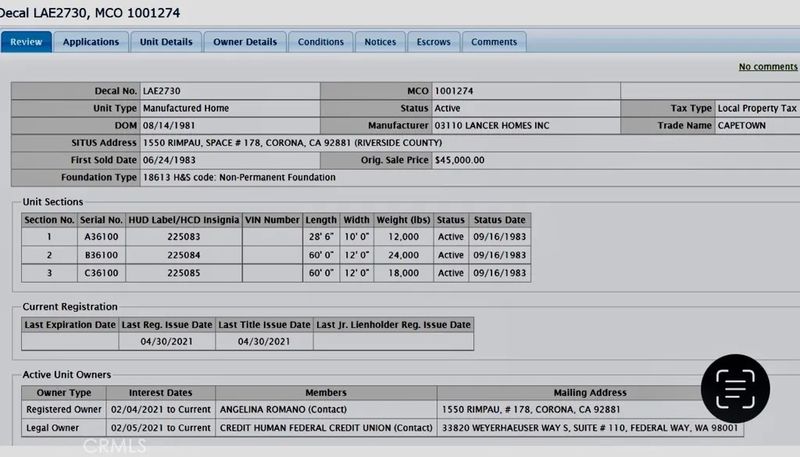
Task: Open the Comments tab
Action: point(494,42)
